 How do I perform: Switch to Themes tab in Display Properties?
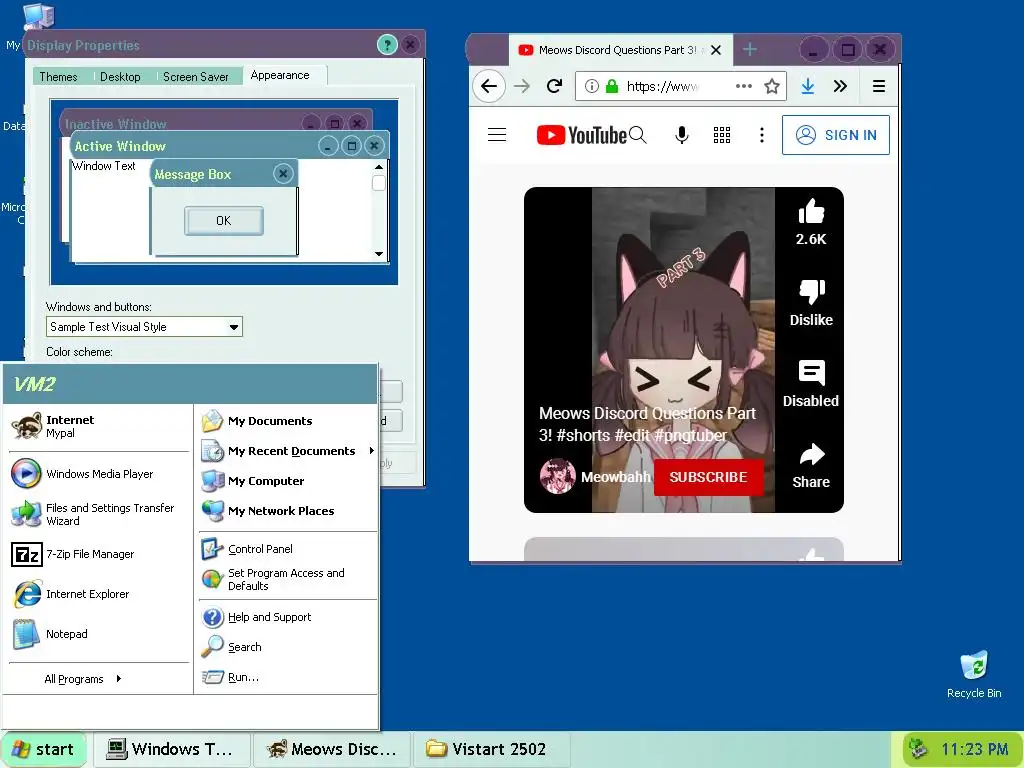tap(58, 77)
